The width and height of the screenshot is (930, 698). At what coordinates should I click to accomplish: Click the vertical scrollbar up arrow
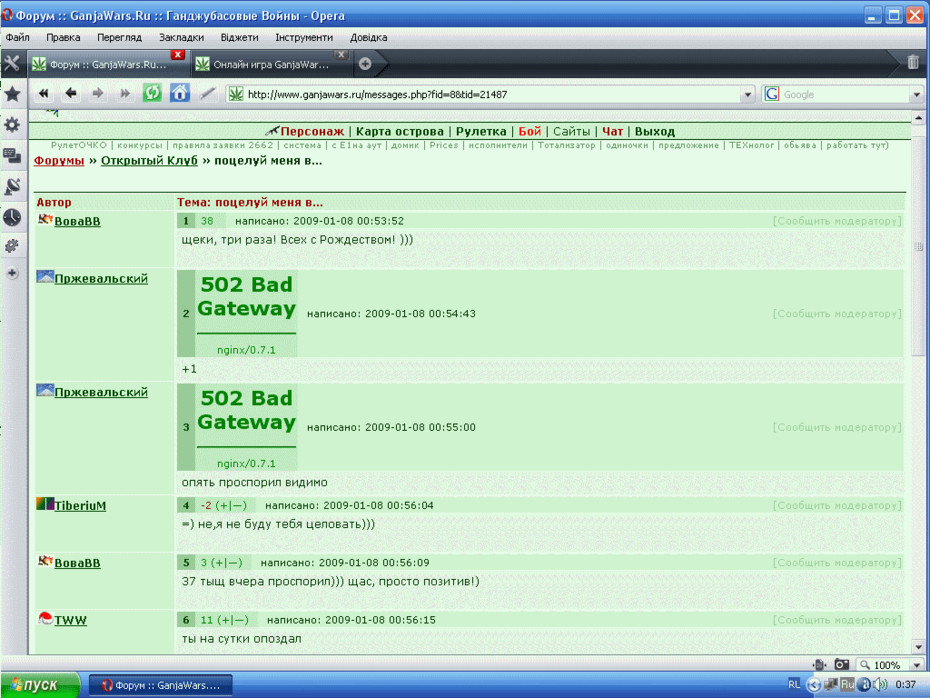[918, 118]
